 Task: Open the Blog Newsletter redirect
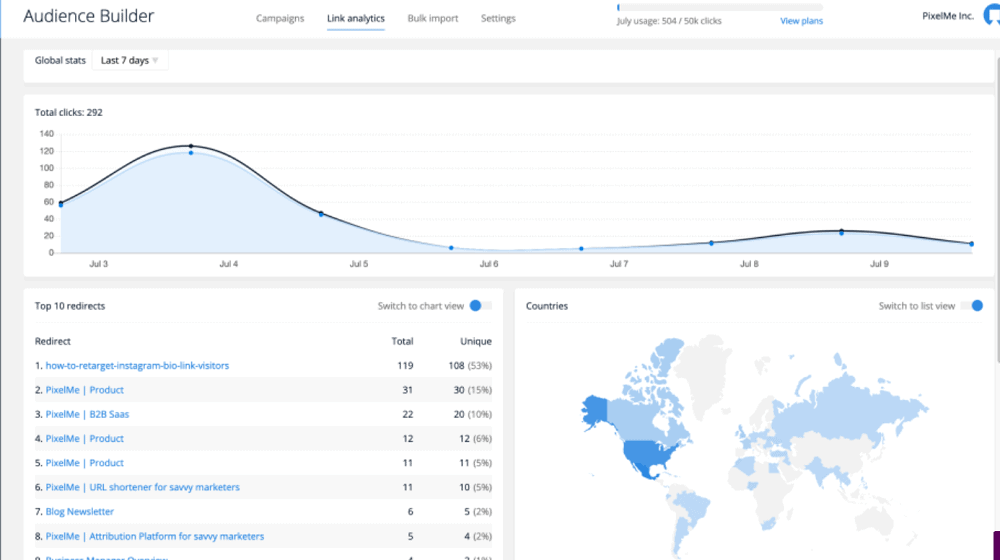[x=80, y=511]
